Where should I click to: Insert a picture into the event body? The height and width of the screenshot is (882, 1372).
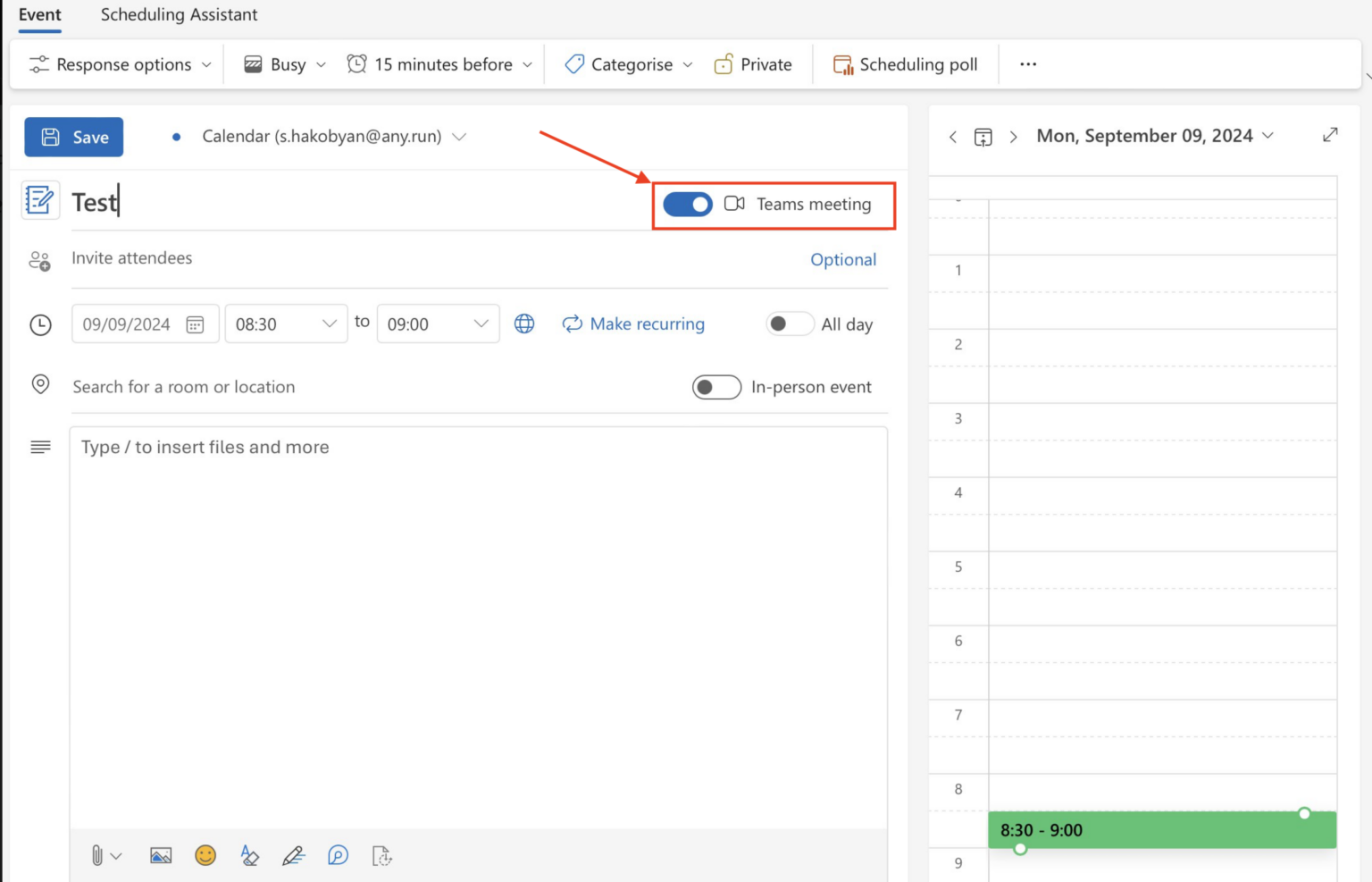(161, 855)
